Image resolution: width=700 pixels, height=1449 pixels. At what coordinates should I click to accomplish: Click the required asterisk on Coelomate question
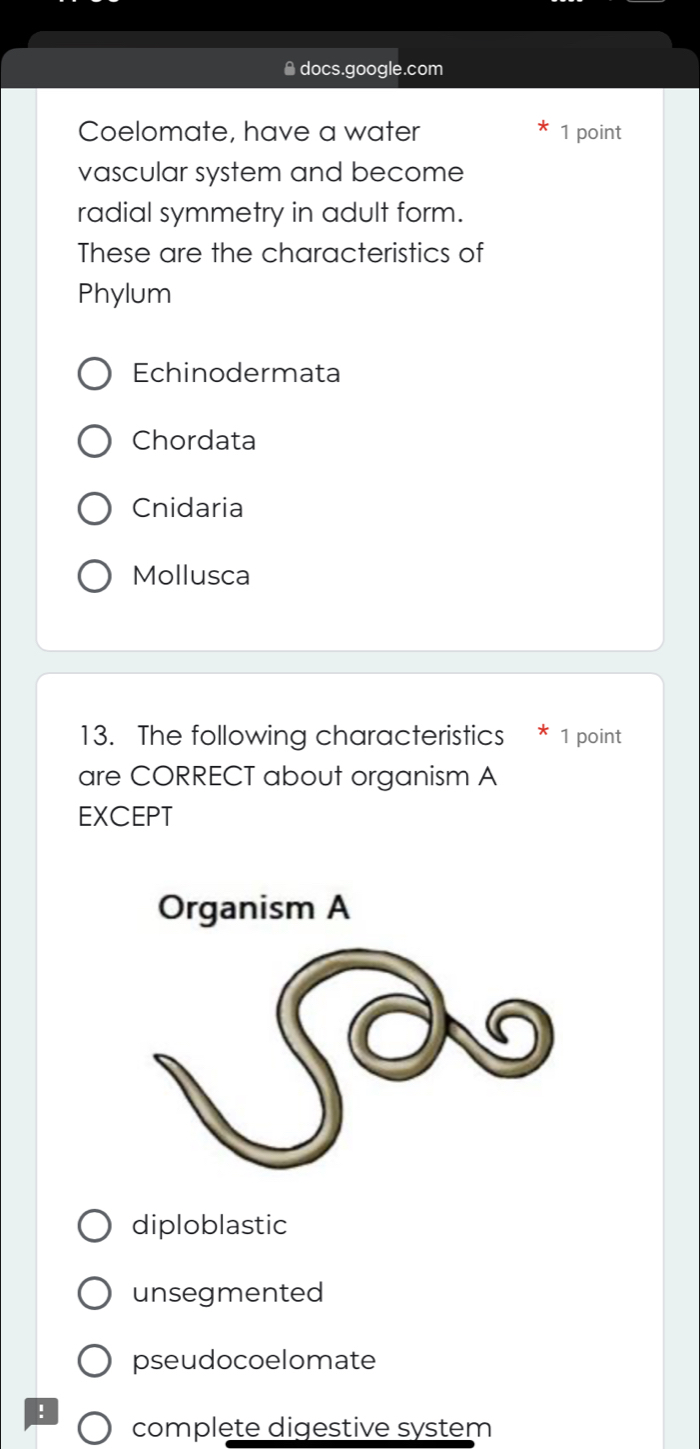[x=543, y=130]
